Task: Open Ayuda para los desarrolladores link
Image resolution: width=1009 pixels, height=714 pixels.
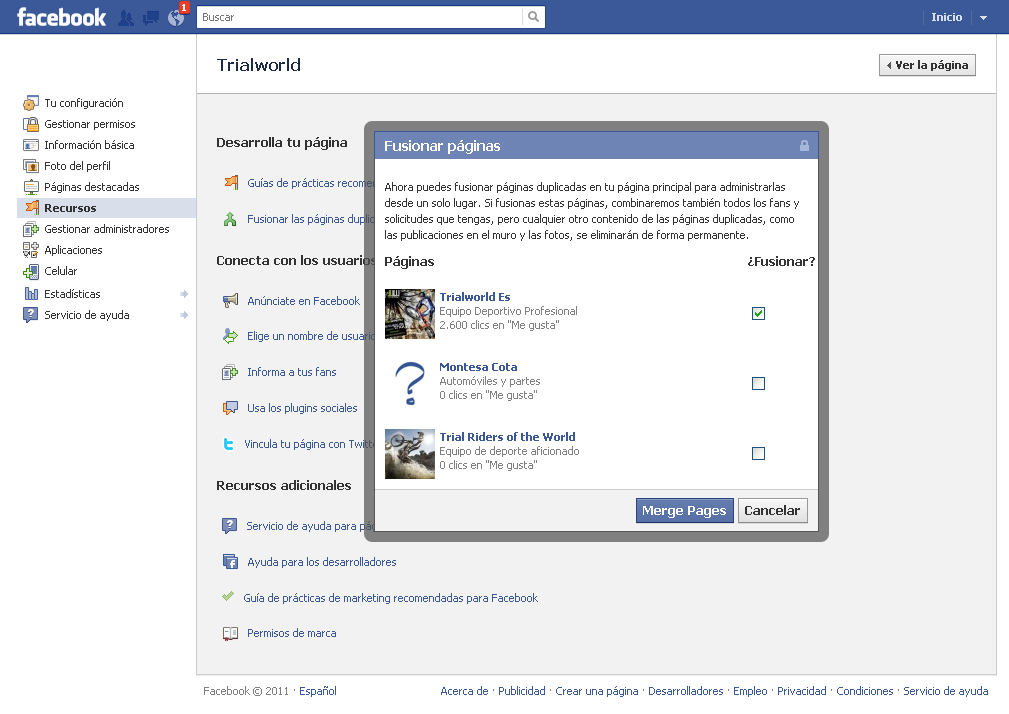Action: [x=322, y=562]
